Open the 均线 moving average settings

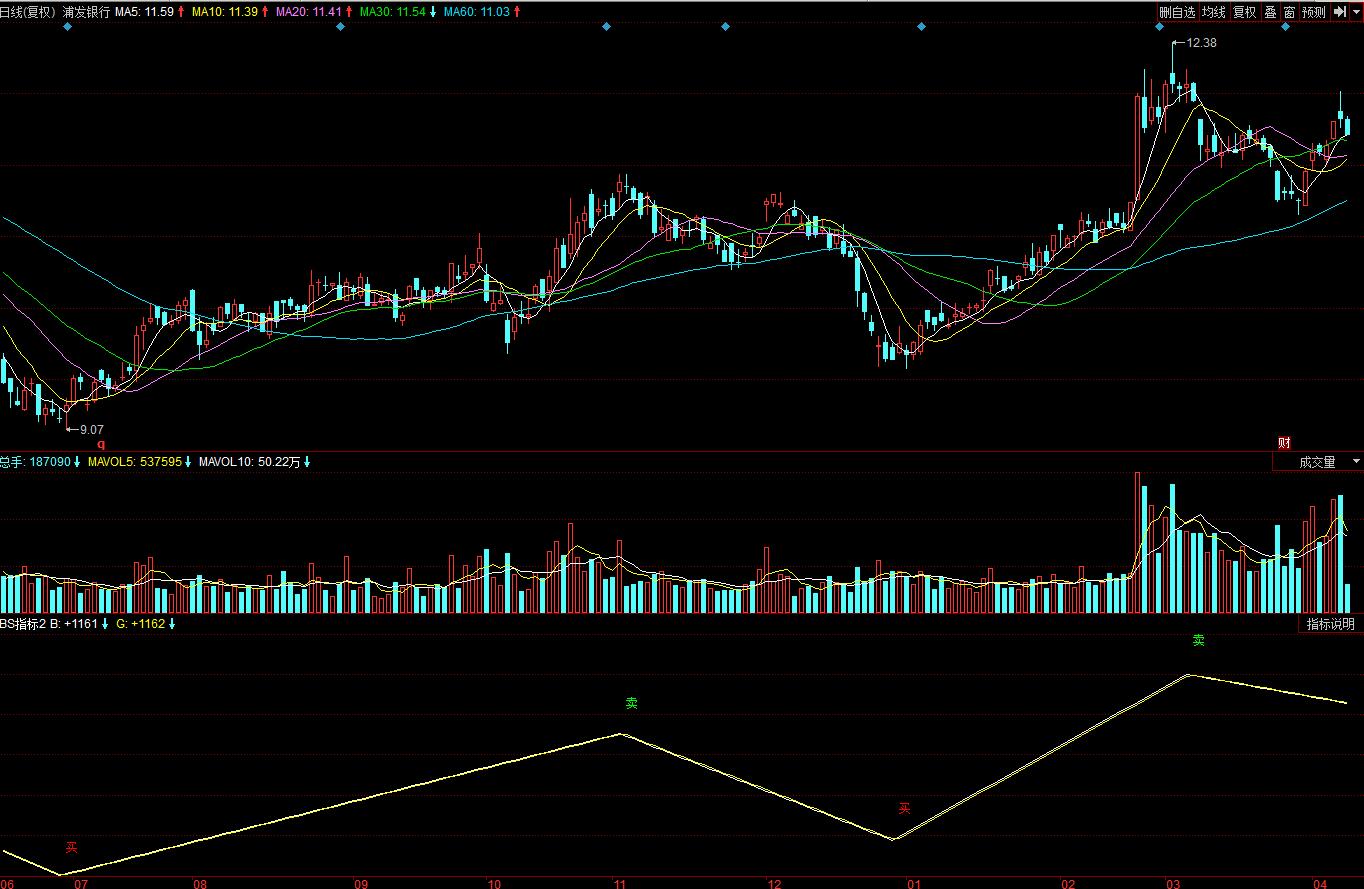pyautogui.click(x=1214, y=12)
